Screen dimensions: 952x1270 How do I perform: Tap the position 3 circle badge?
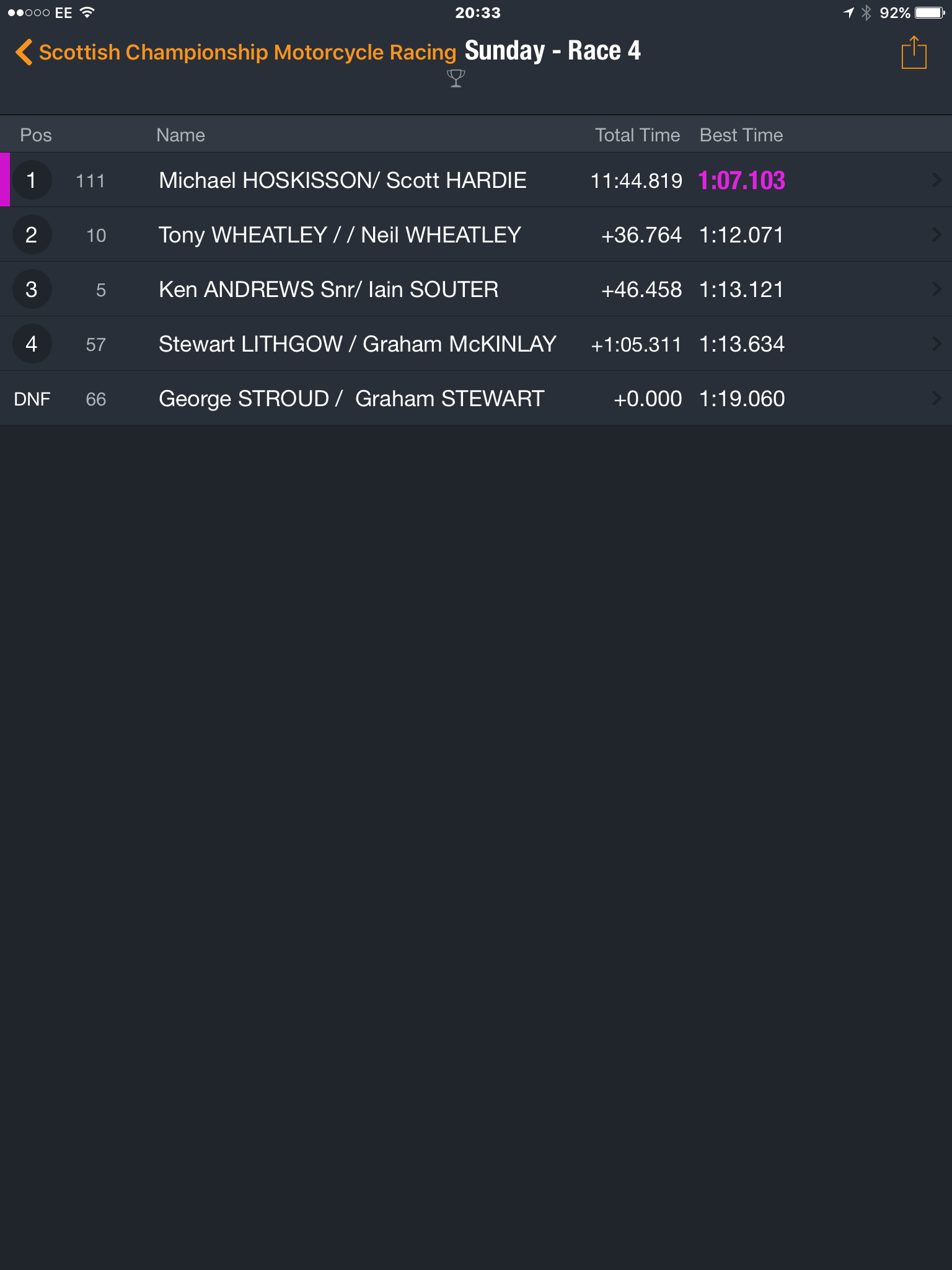pyautogui.click(x=32, y=290)
